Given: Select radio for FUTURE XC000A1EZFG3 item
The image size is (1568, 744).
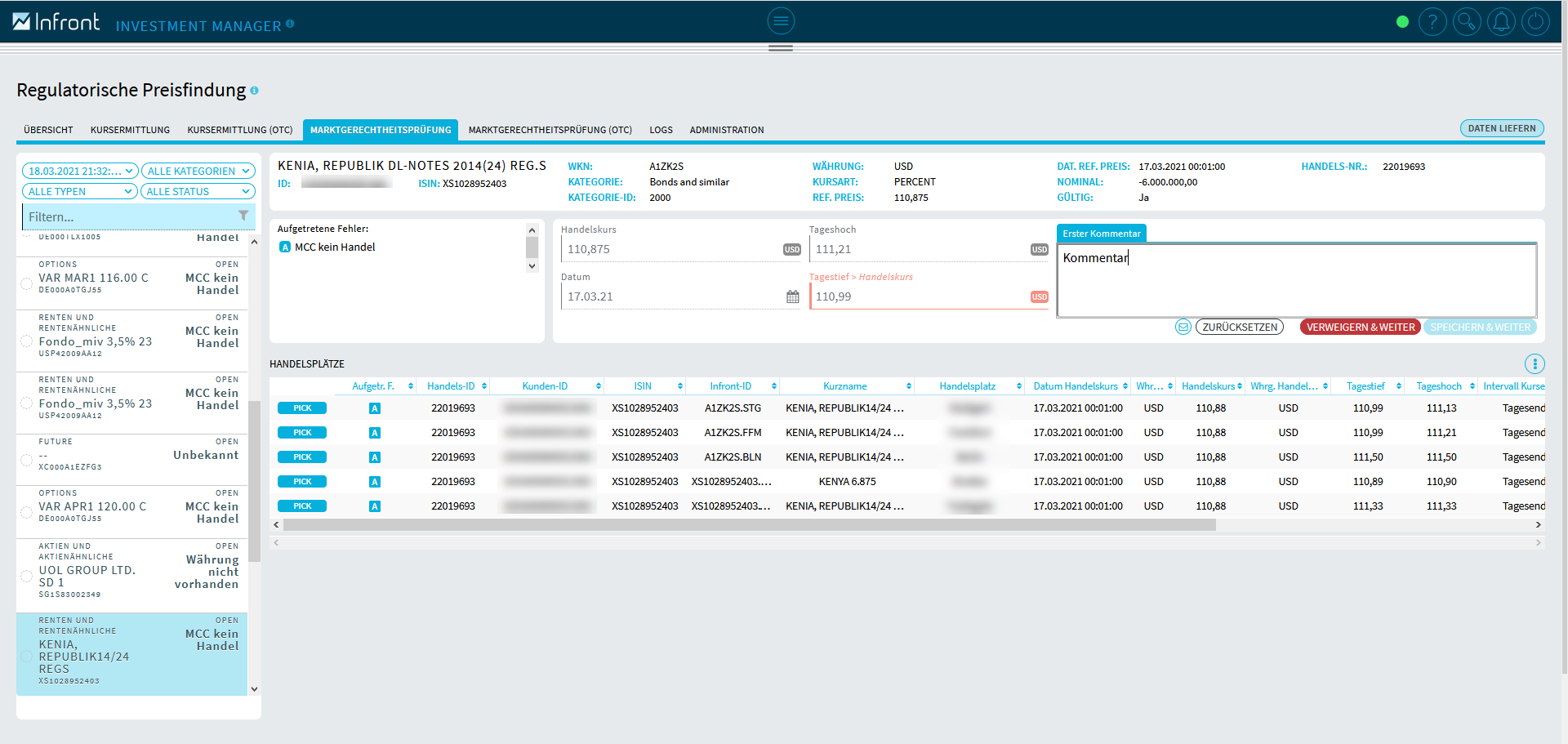Looking at the screenshot, I should (x=26, y=461).
